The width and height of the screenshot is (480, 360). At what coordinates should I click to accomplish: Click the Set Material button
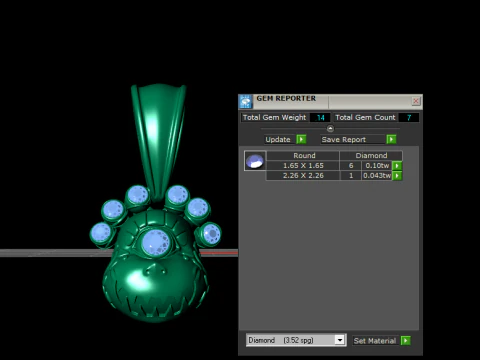pyautogui.click(x=375, y=341)
